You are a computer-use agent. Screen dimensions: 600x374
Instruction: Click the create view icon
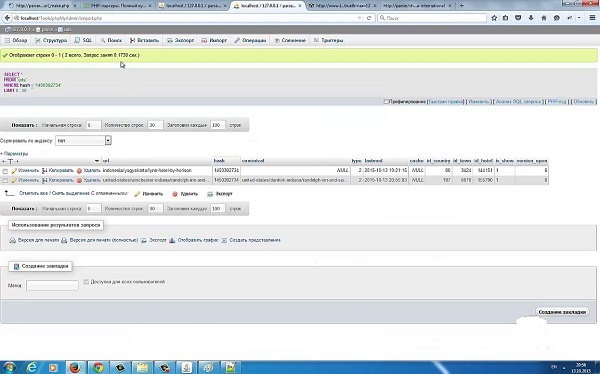(224, 240)
